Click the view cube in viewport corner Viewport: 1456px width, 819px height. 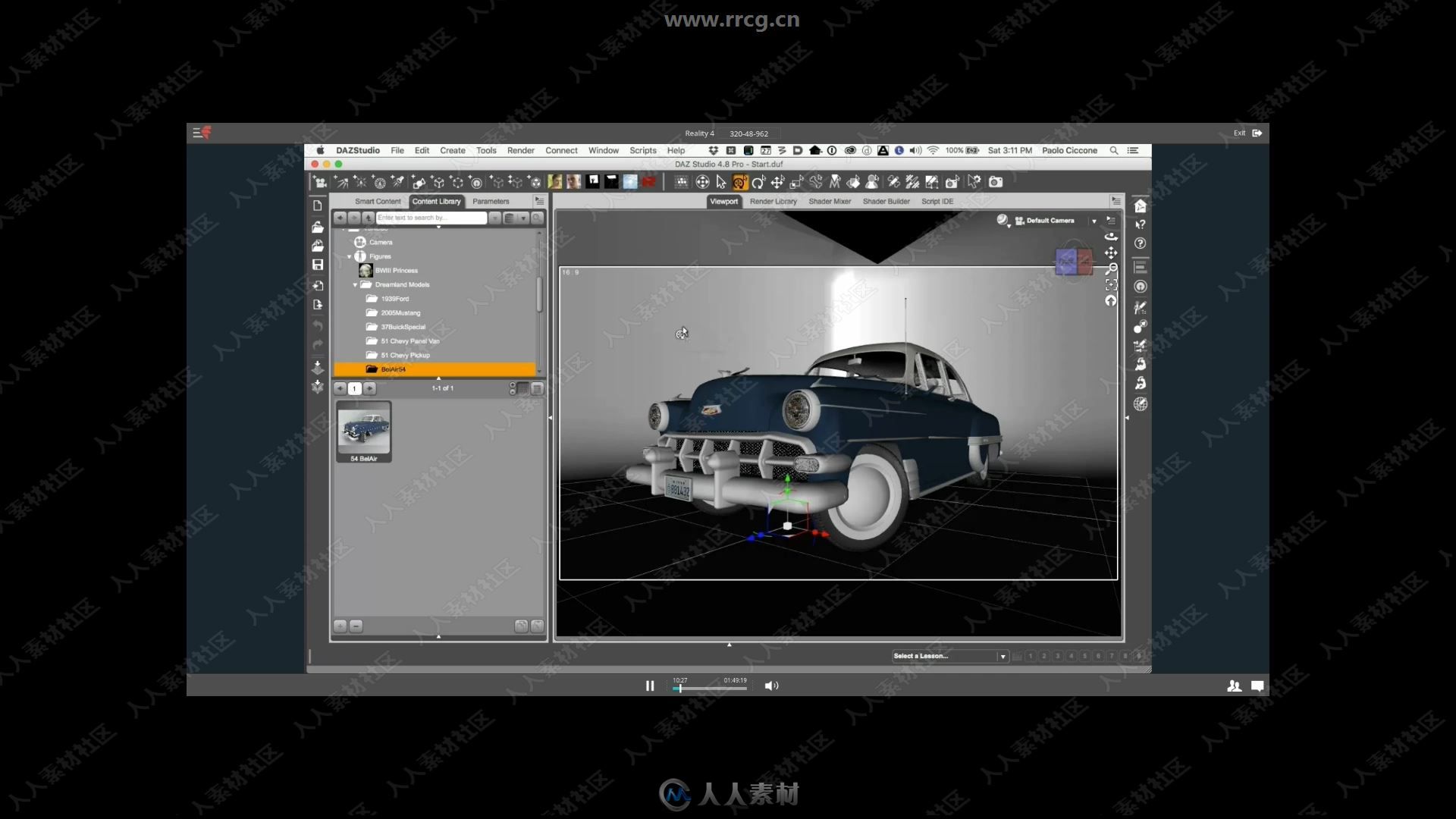coord(1074,262)
